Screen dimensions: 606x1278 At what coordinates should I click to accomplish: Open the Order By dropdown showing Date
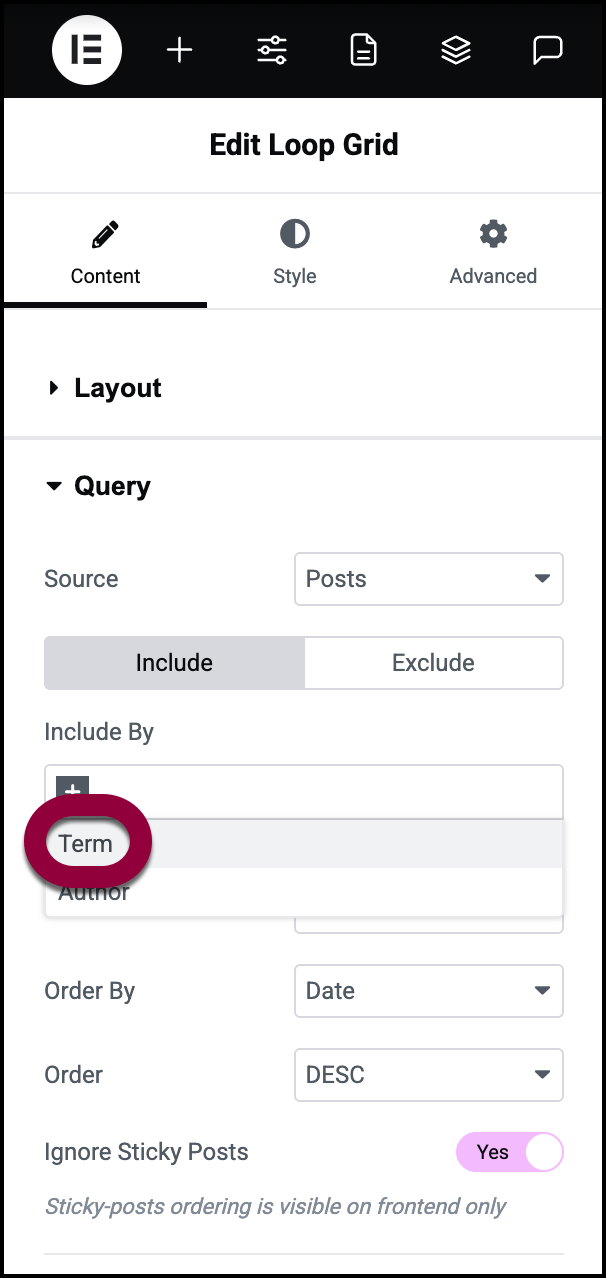[429, 991]
